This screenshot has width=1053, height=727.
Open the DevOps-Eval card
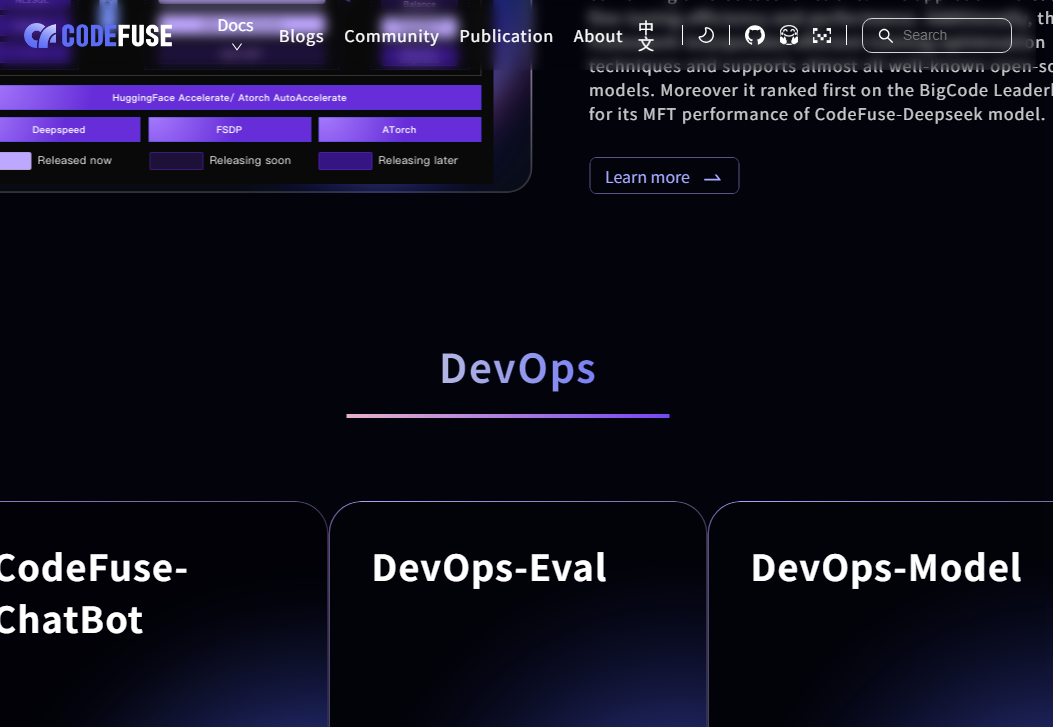518,614
